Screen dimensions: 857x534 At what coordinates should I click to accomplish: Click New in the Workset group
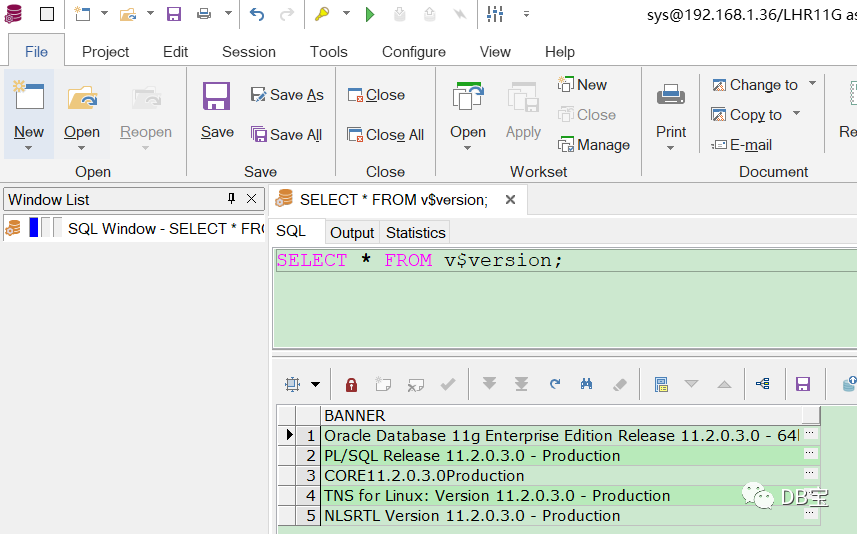click(582, 85)
